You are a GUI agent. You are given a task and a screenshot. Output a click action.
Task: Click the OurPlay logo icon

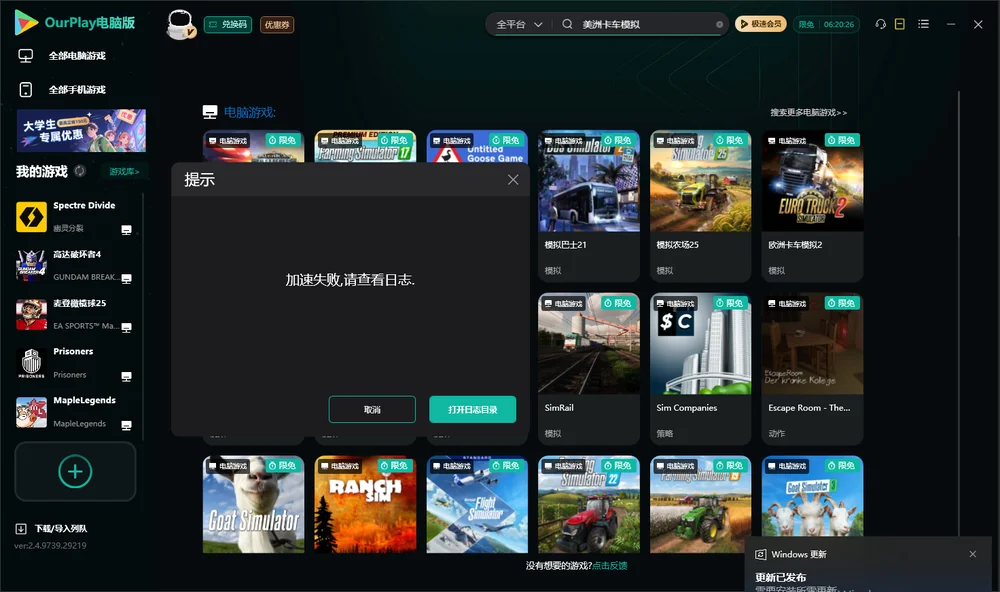(26, 22)
